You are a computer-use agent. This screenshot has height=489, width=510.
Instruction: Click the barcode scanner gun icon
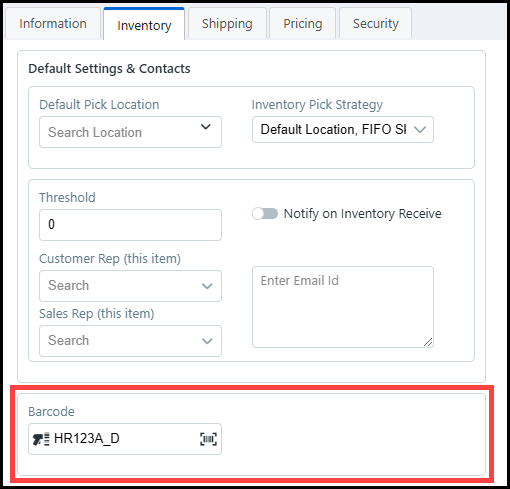click(x=41, y=439)
